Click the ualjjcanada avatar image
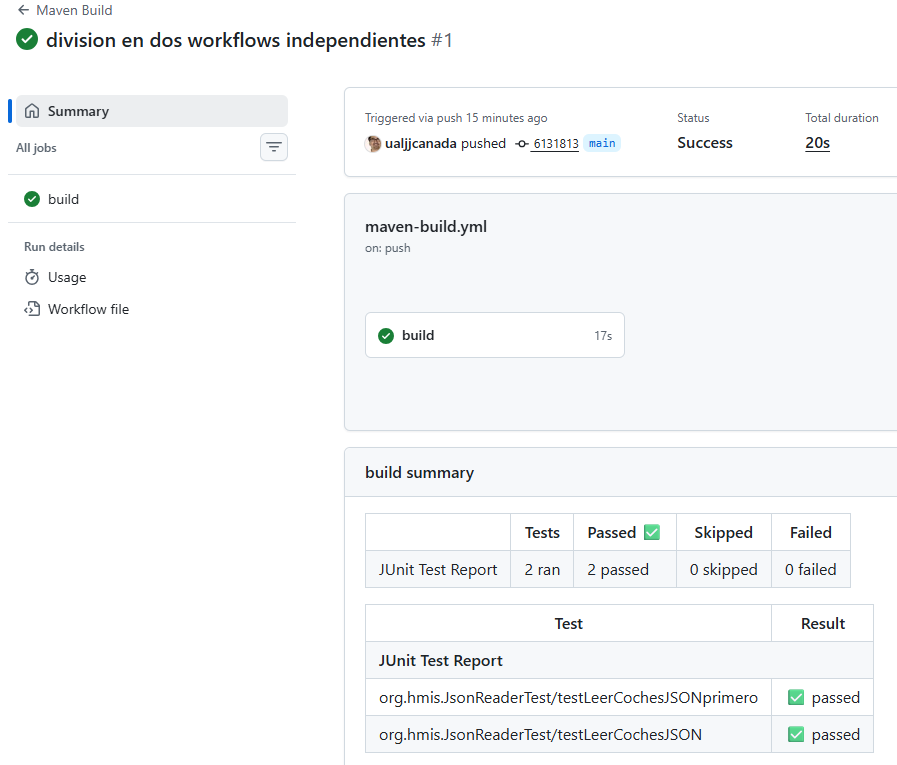Screen dimensions: 897x765 click(x=373, y=143)
